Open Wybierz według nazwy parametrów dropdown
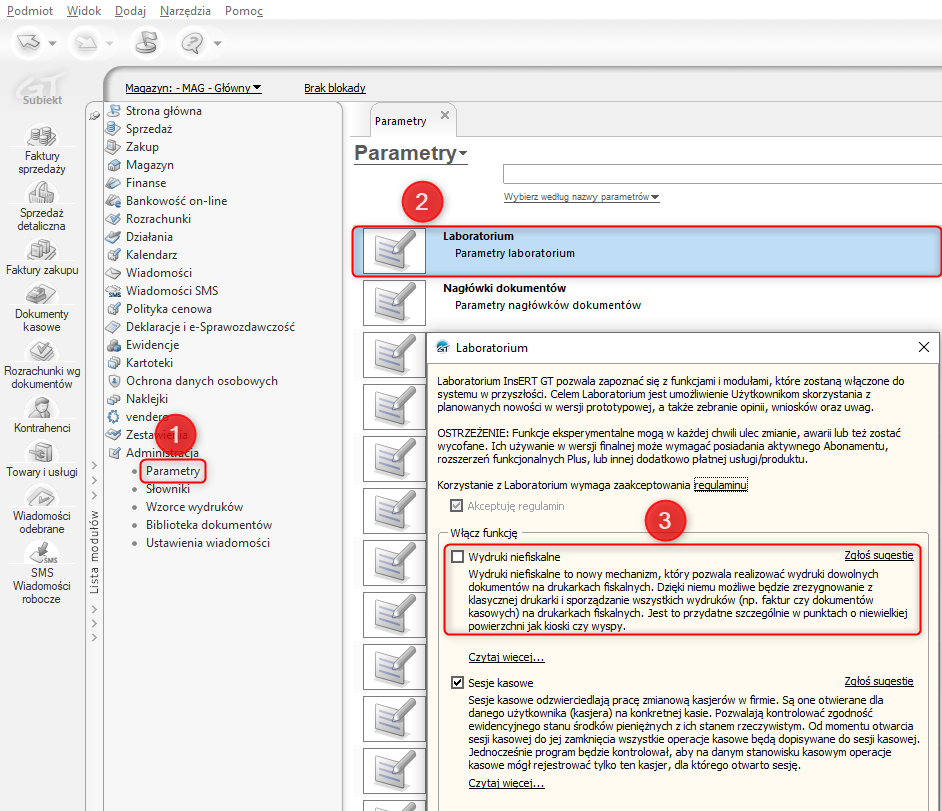Image resolution: width=942 pixels, height=811 pixels. 581,197
